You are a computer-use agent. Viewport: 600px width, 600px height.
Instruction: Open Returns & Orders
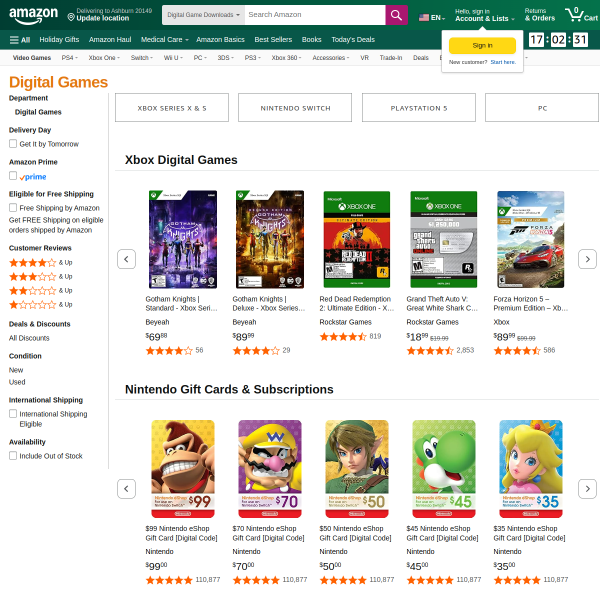pos(540,15)
